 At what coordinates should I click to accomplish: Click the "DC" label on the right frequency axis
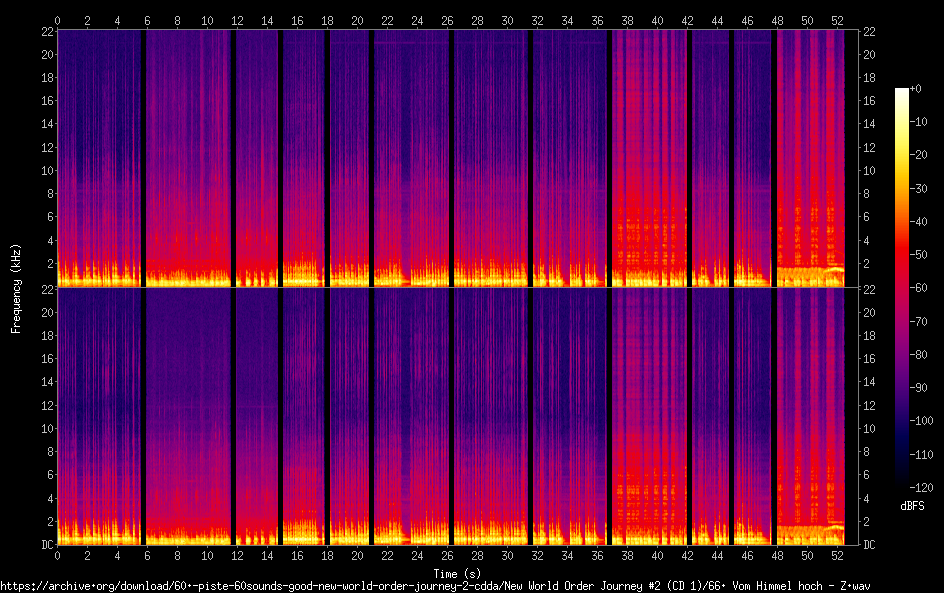click(x=869, y=545)
